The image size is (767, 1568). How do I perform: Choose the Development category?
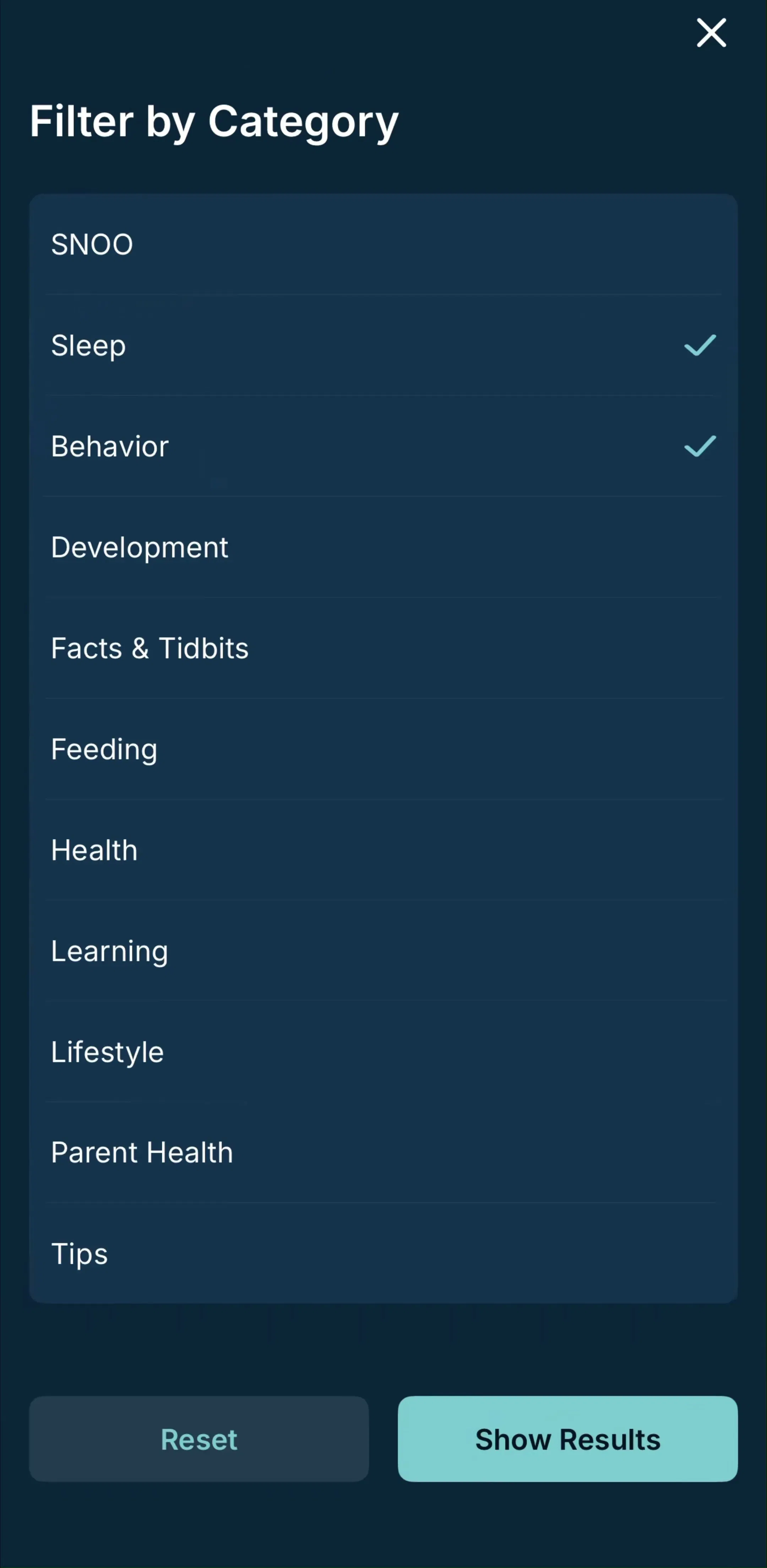click(x=384, y=547)
